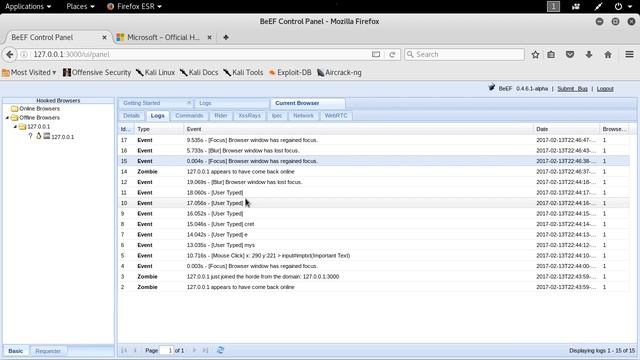Open Offensive Security bookmark
Screen dimensions: 640x360
(97, 72)
